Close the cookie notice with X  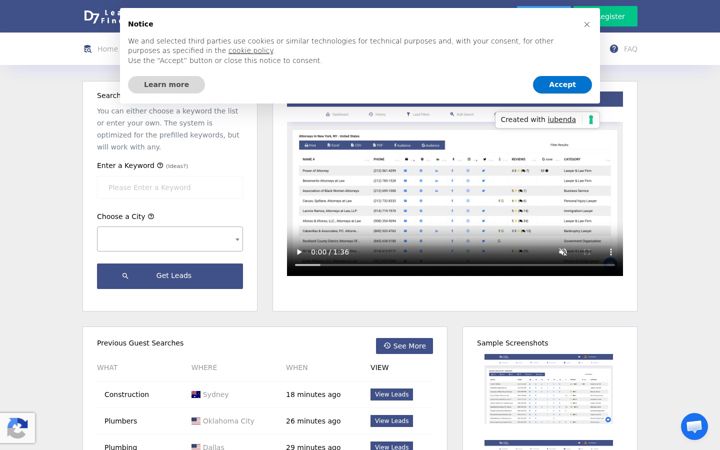pos(586,24)
